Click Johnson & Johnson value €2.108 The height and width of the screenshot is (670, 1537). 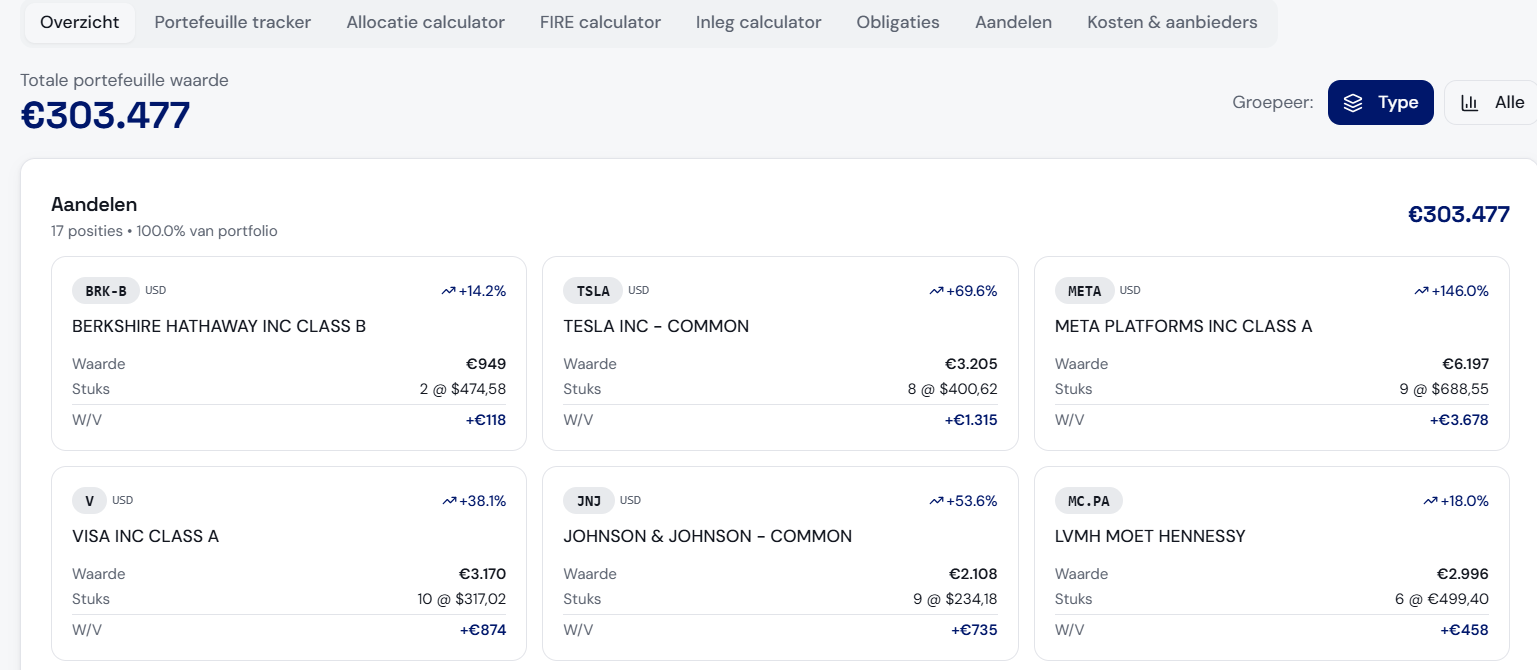point(973,574)
